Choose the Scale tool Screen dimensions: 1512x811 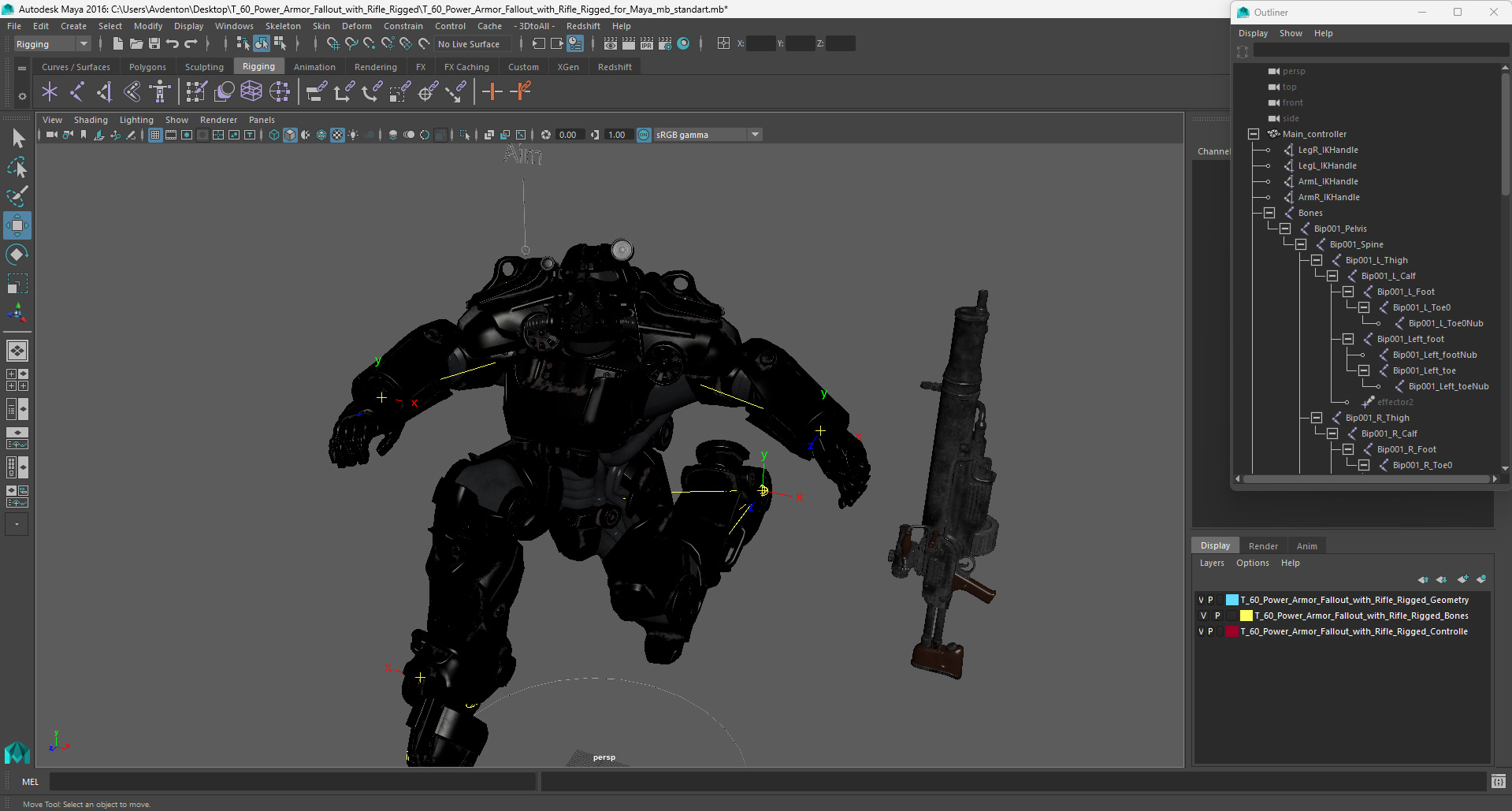[17, 283]
